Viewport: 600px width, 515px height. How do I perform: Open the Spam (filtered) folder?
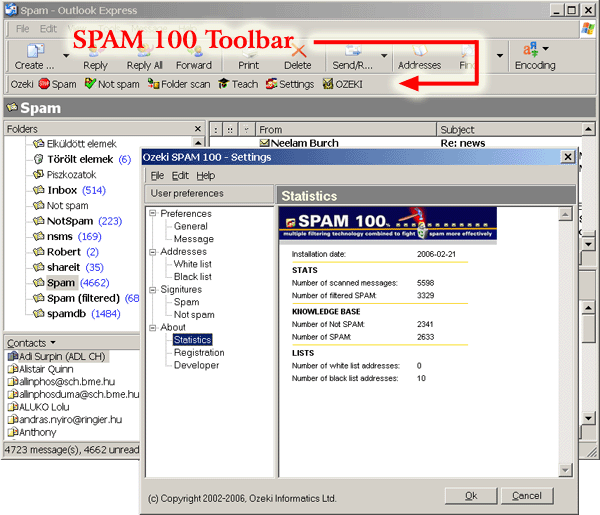point(86,298)
